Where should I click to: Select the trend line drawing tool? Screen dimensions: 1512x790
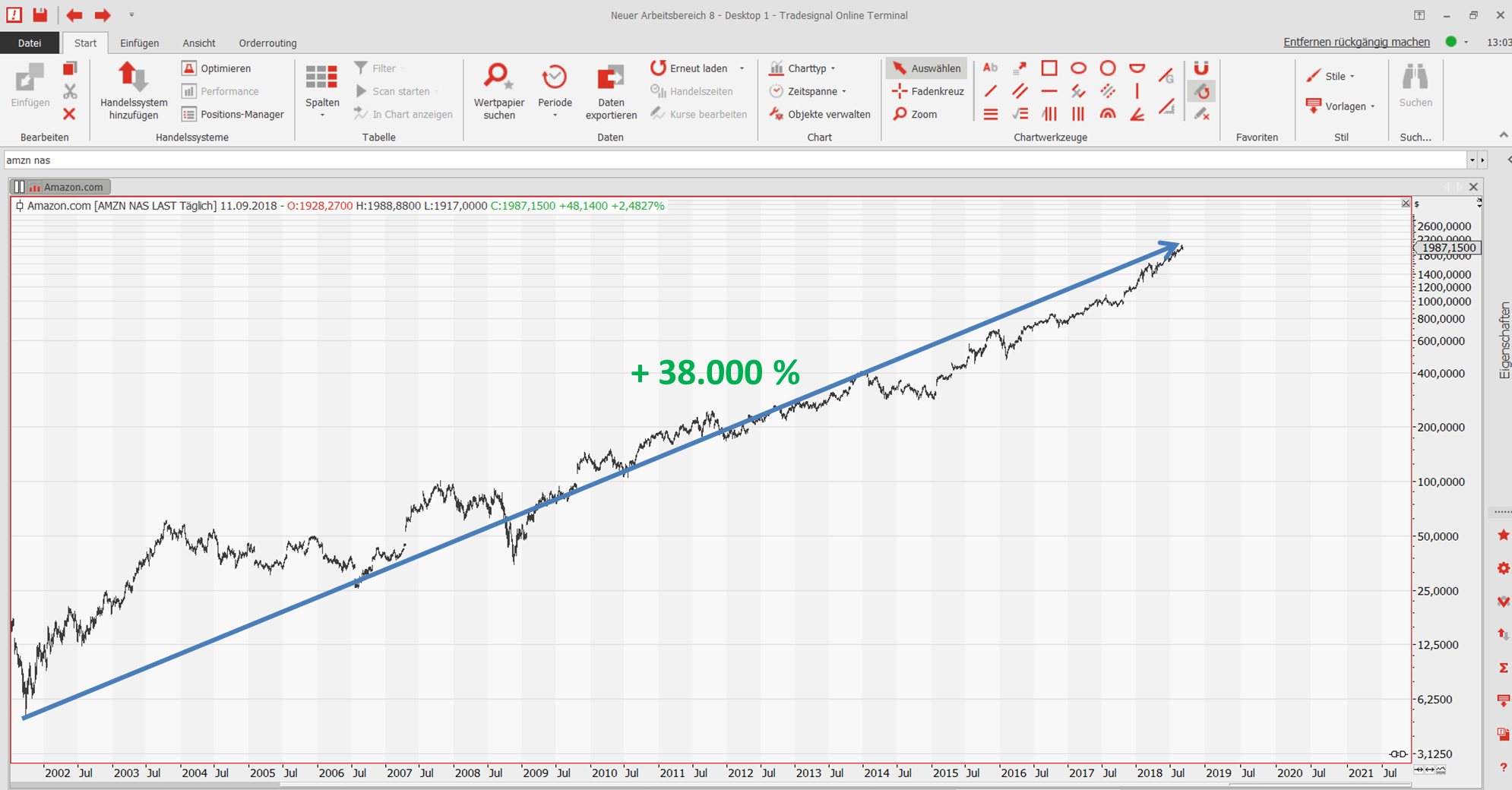pos(990,91)
